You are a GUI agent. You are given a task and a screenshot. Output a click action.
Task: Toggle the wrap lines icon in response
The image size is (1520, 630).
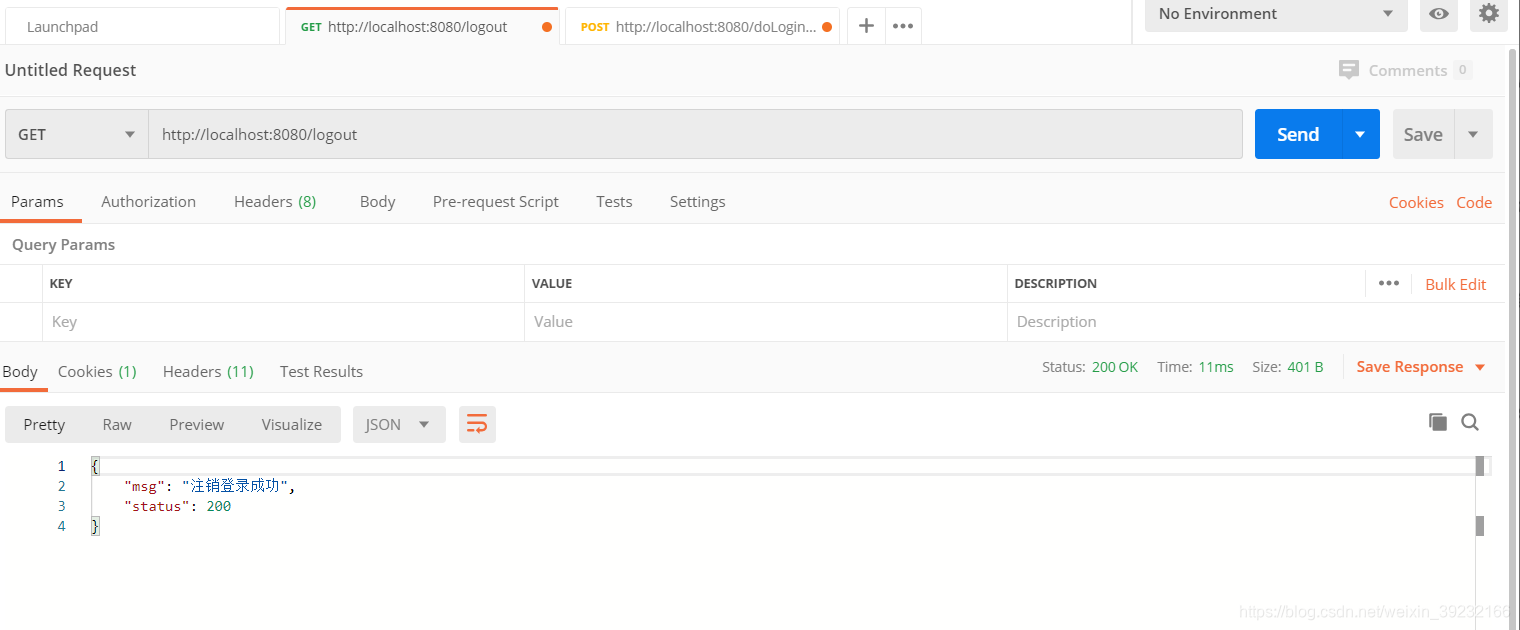point(477,424)
